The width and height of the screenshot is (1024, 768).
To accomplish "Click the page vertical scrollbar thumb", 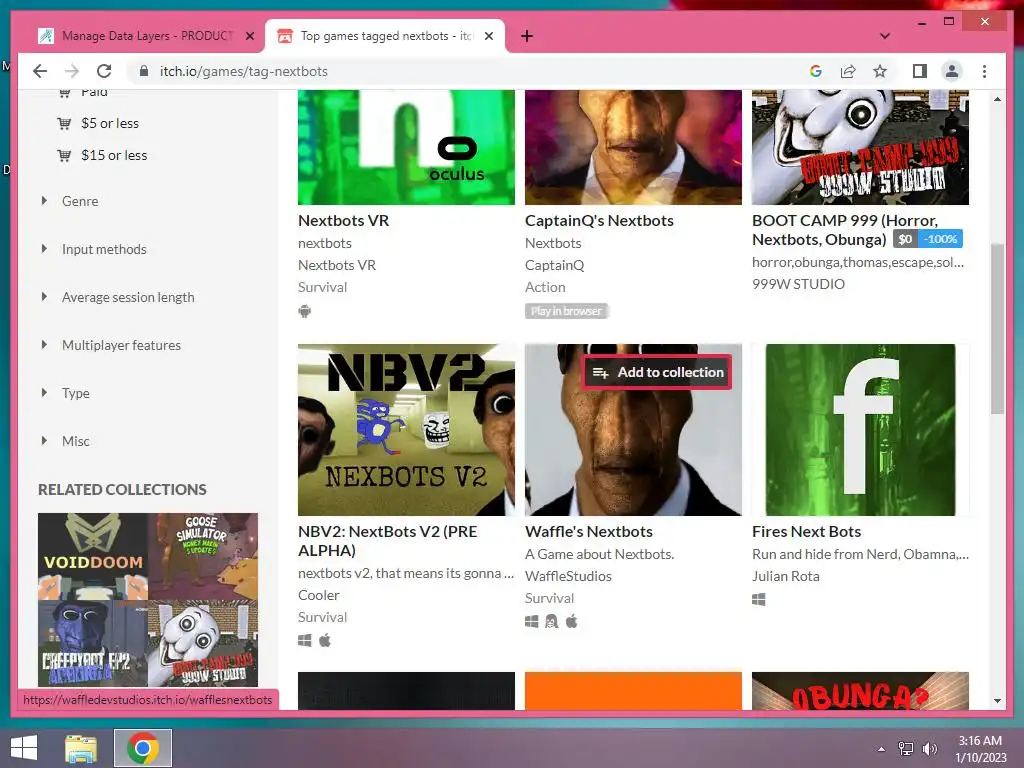I will tap(997, 328).
